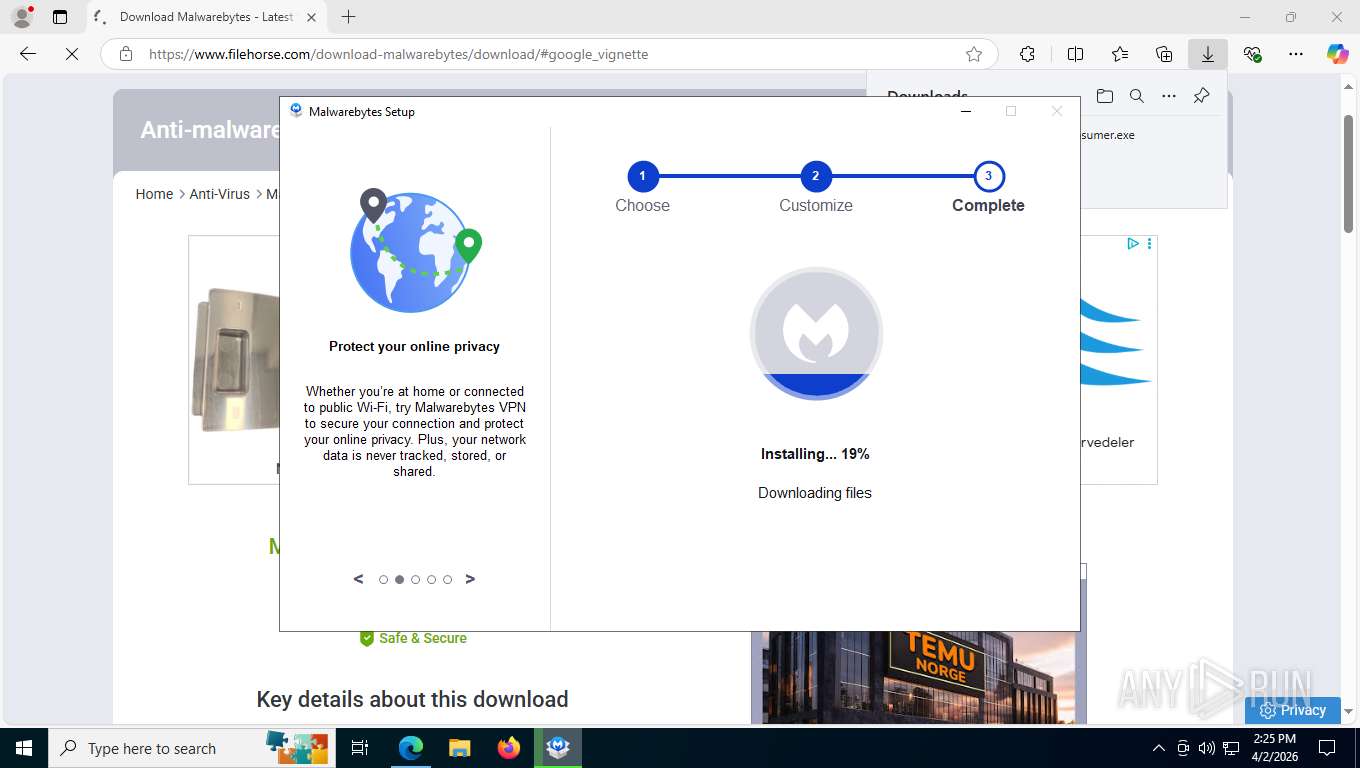
Task: Minimize the Malwarebytes Setup window
Action: 966,111
